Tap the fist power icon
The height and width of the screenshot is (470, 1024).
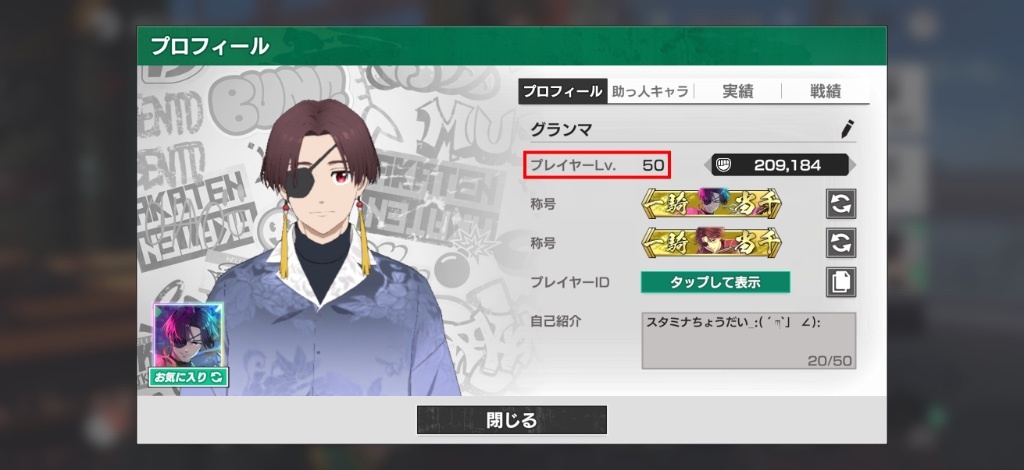pos(722,165)
